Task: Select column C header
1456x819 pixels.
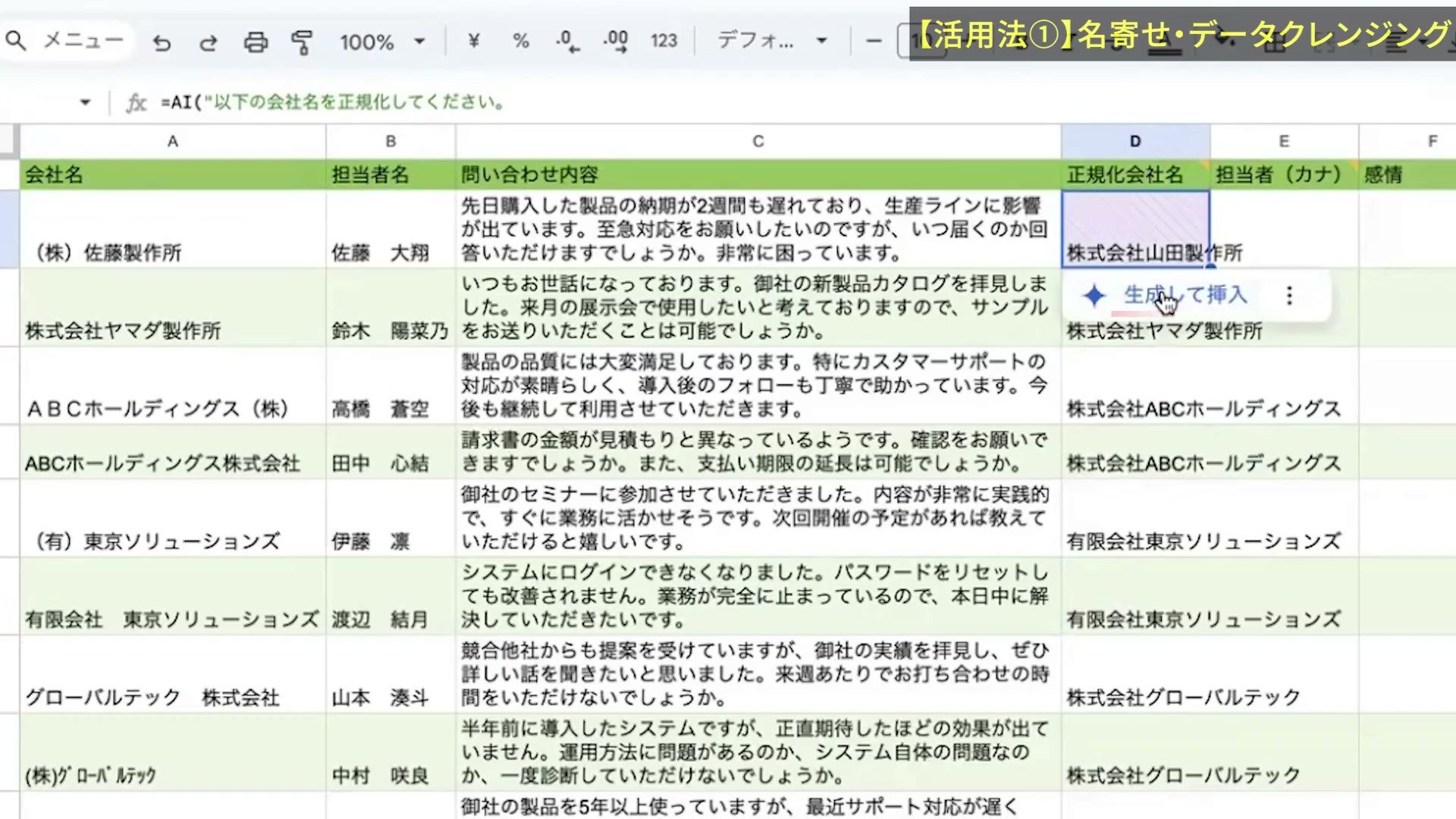Action: pos(758,141)
